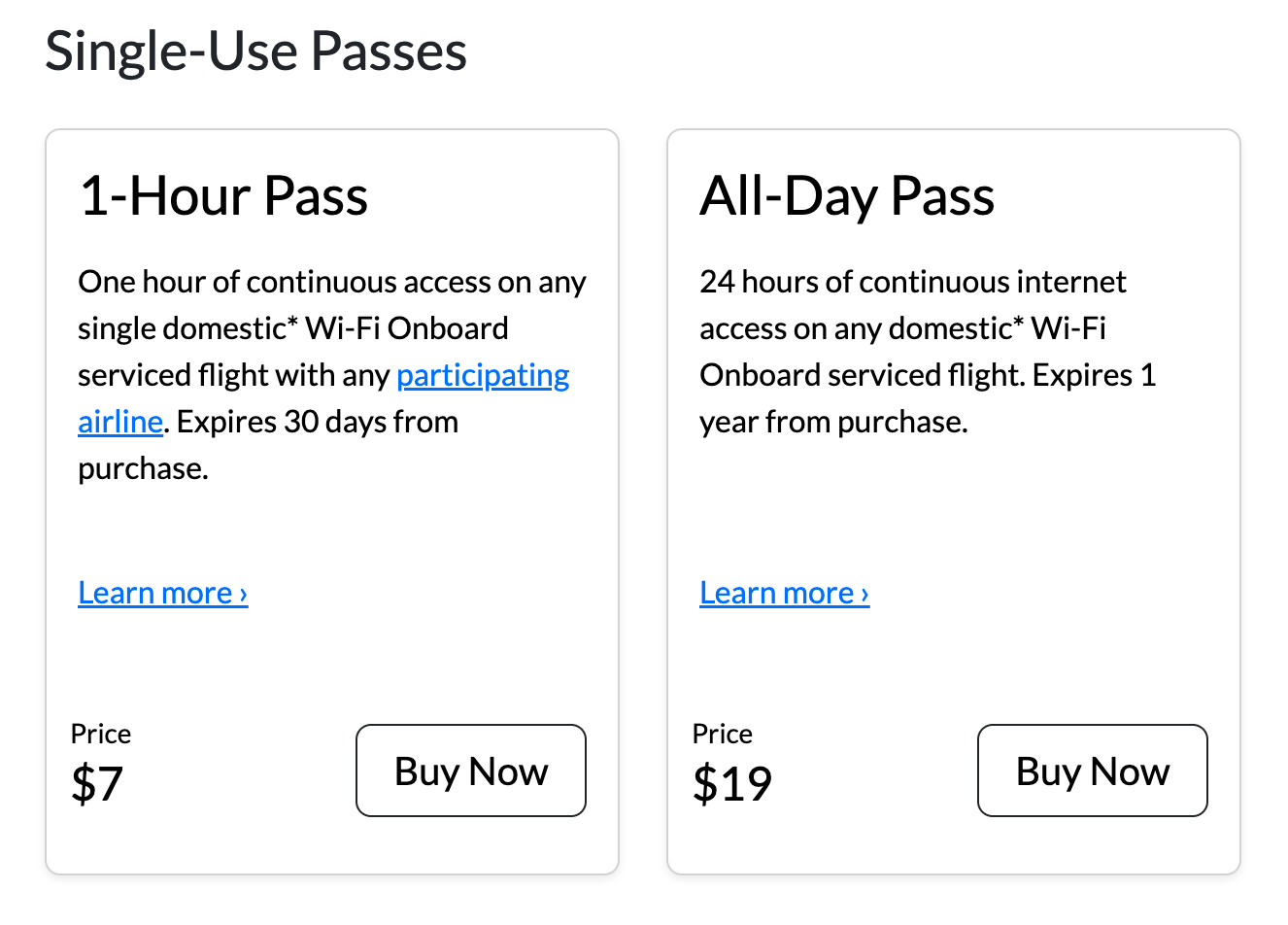Screen dimensions: 1288x925
Task: Click the participating airline link
Action: [483, 375]
